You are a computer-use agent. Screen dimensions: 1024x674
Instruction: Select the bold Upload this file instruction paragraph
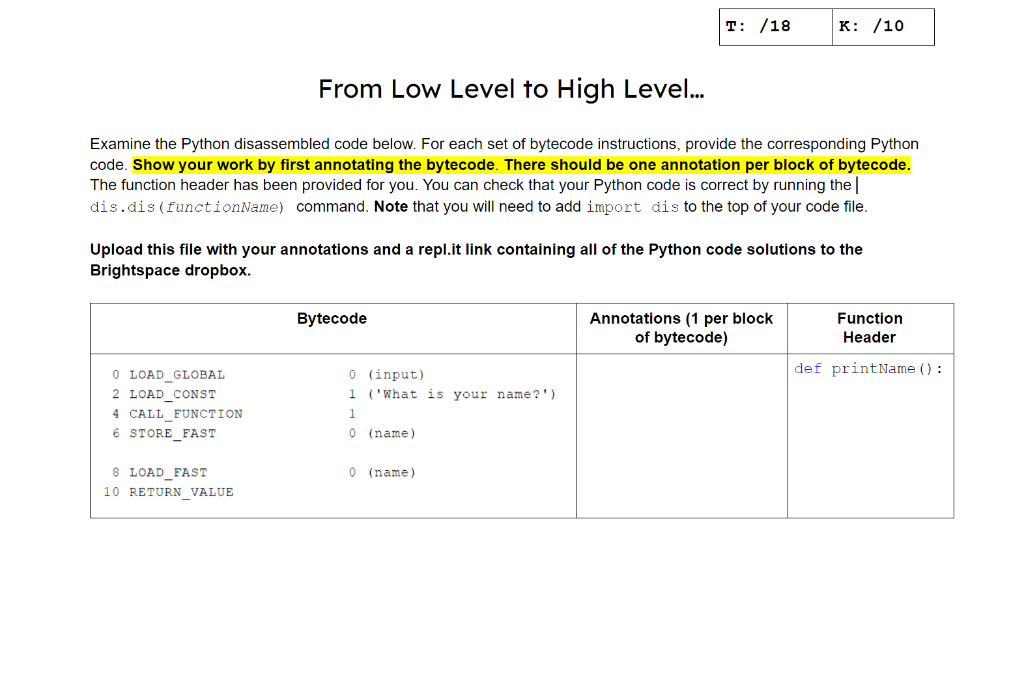476,259
